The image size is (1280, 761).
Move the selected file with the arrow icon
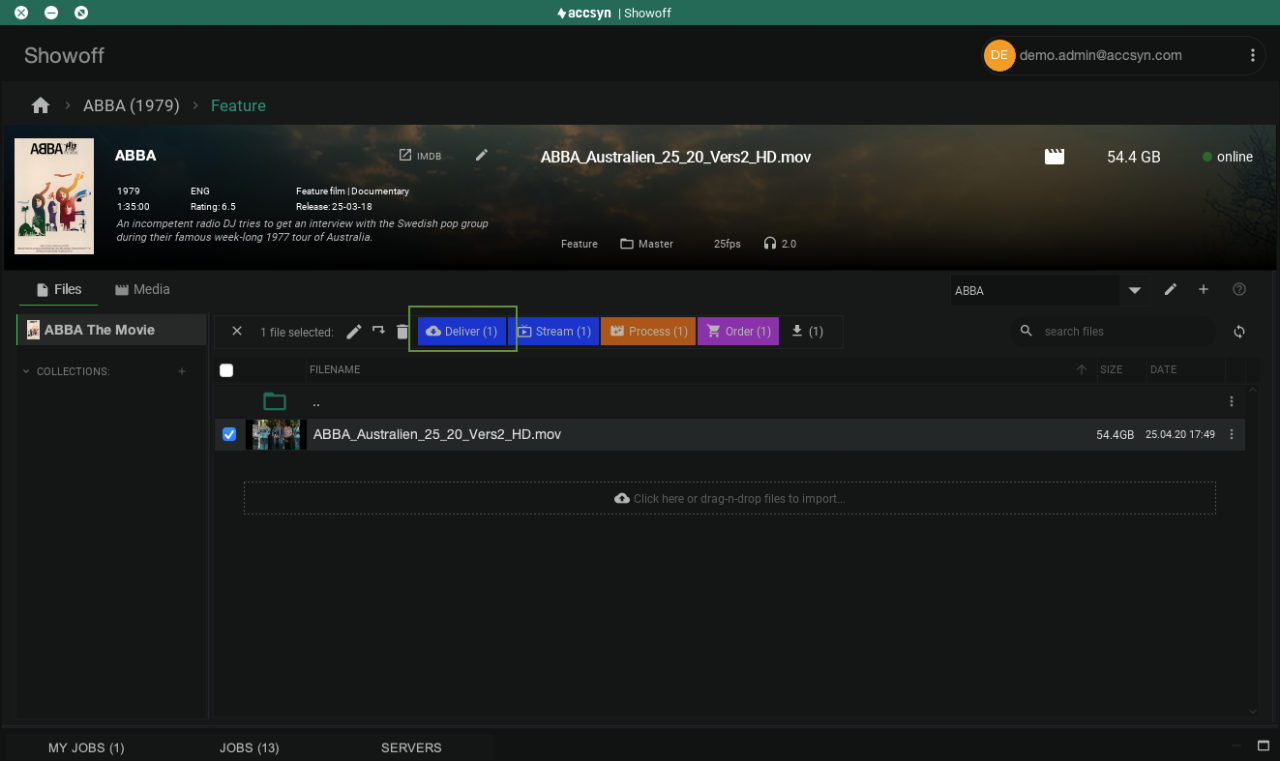point(378,331)
